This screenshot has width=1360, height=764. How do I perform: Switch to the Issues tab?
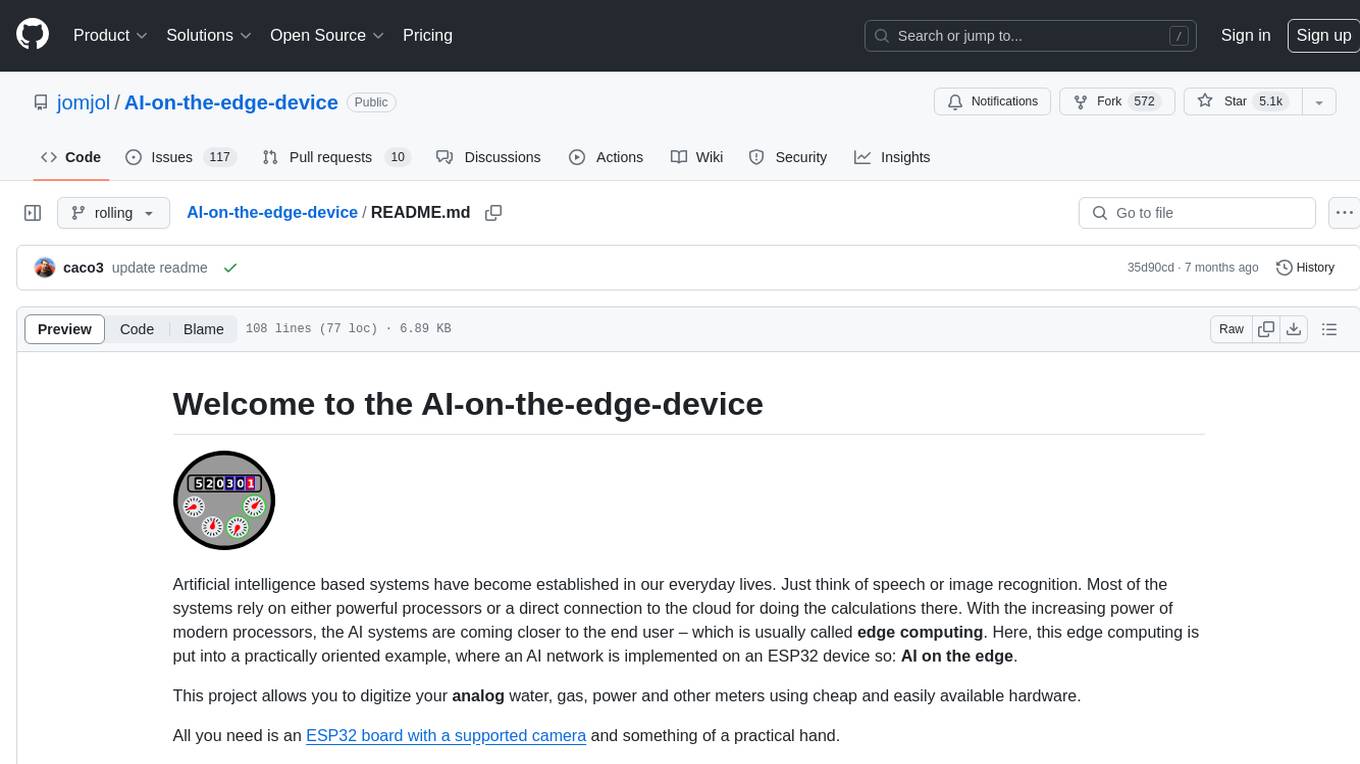click(179, 157)
